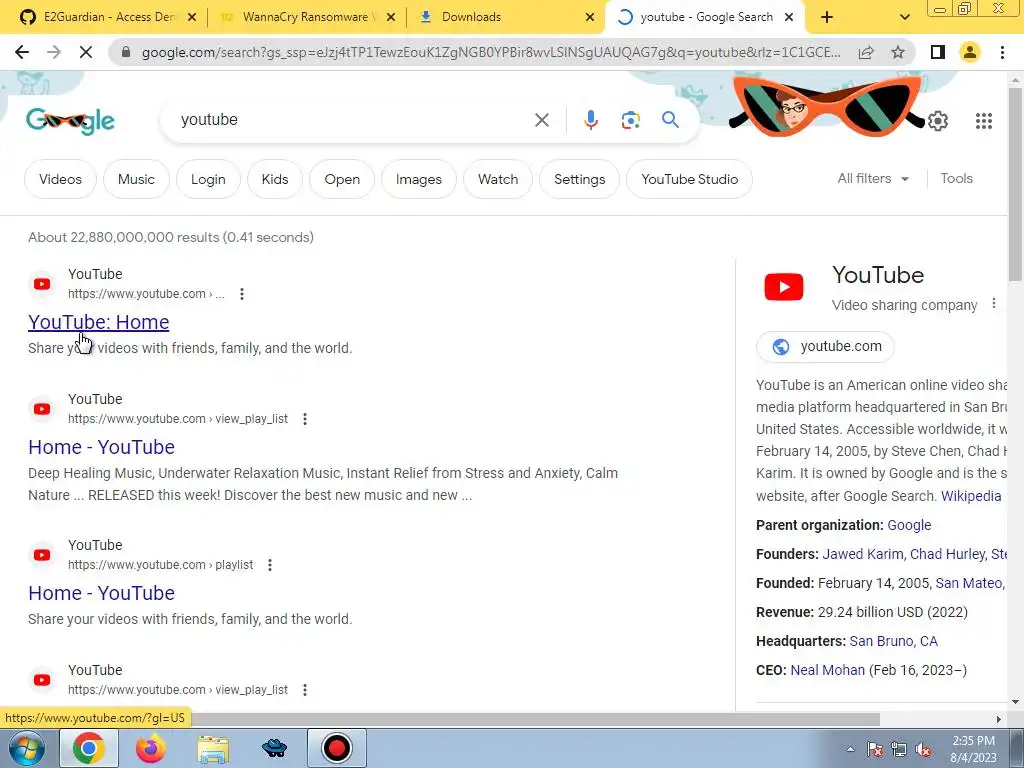The image size is (1024, 768).
Task: Select the Music filter chip
Action: point(136,179)
